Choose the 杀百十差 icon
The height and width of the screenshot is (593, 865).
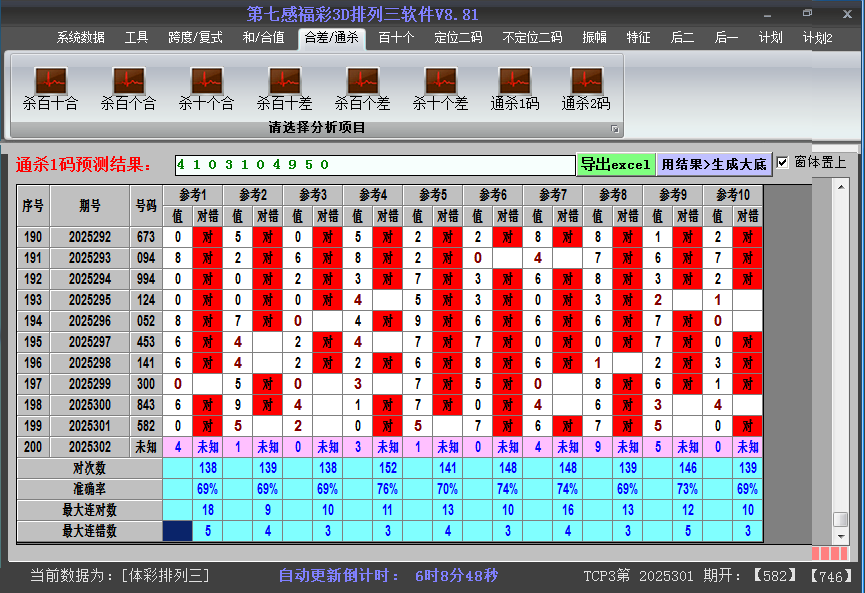coord(284,82)
